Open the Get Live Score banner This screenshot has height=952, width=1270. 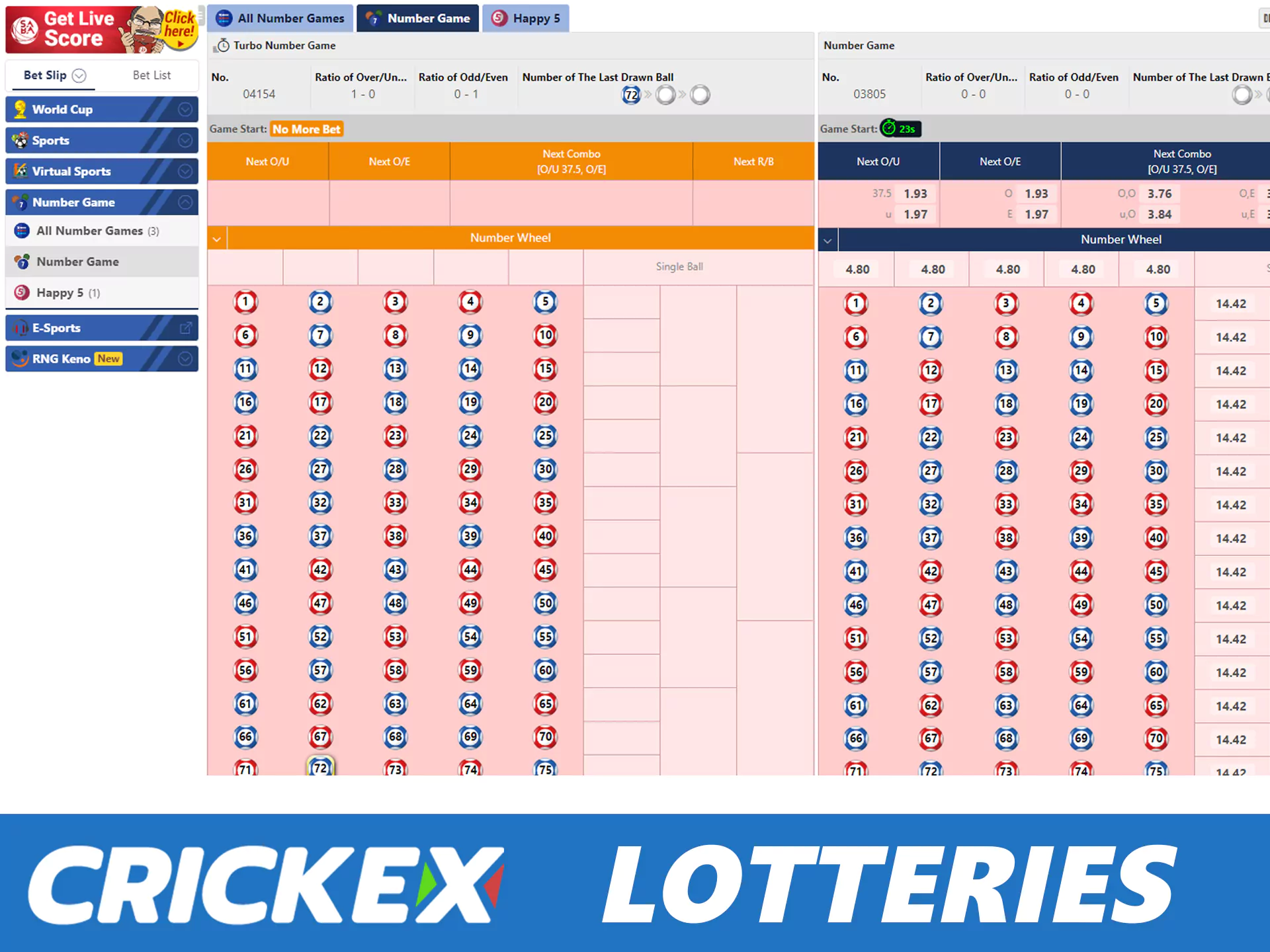pyautogui.click(x=102, y=29)
